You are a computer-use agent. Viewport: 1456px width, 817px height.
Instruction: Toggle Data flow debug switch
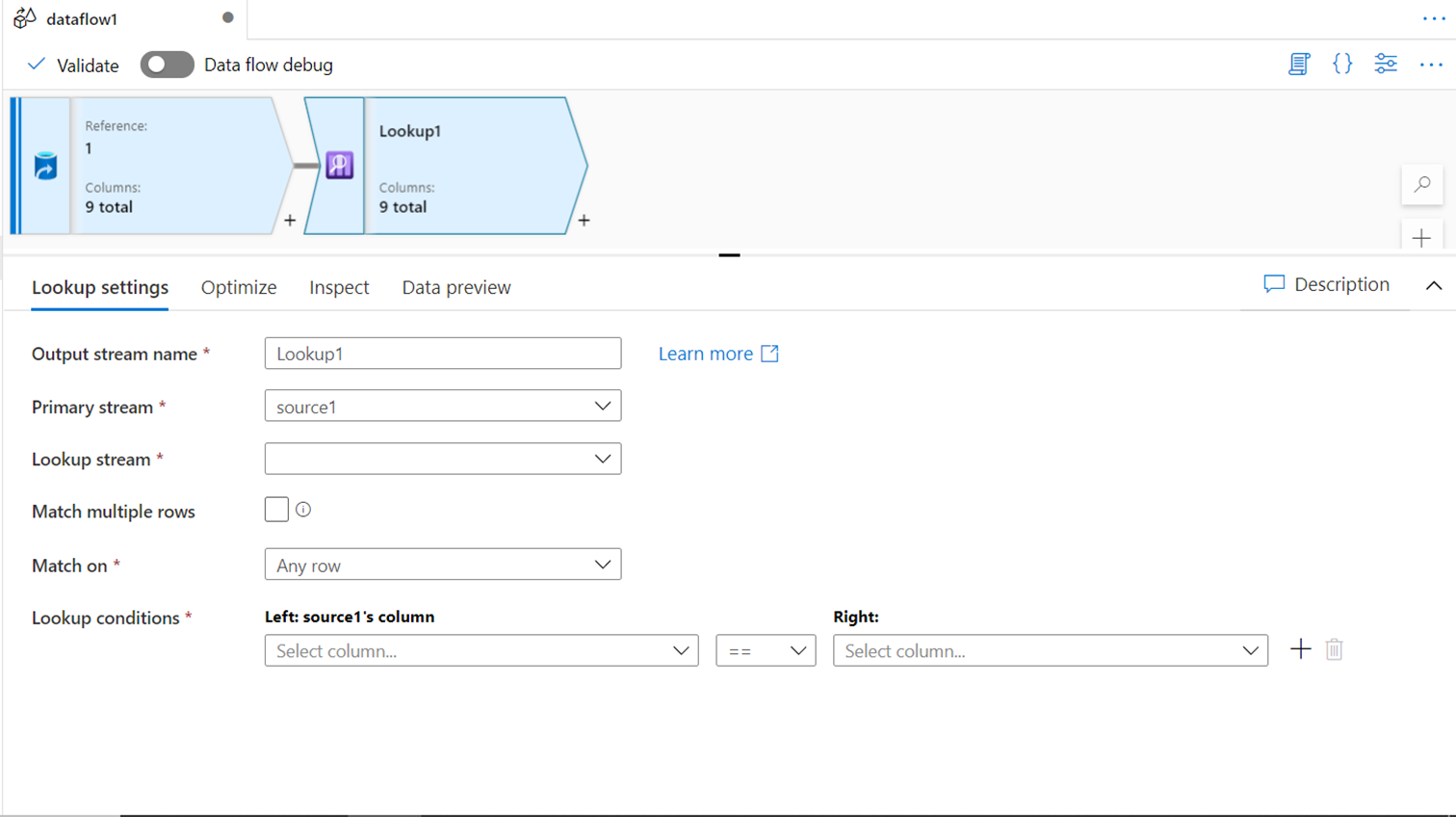click(x=167, y=65)
